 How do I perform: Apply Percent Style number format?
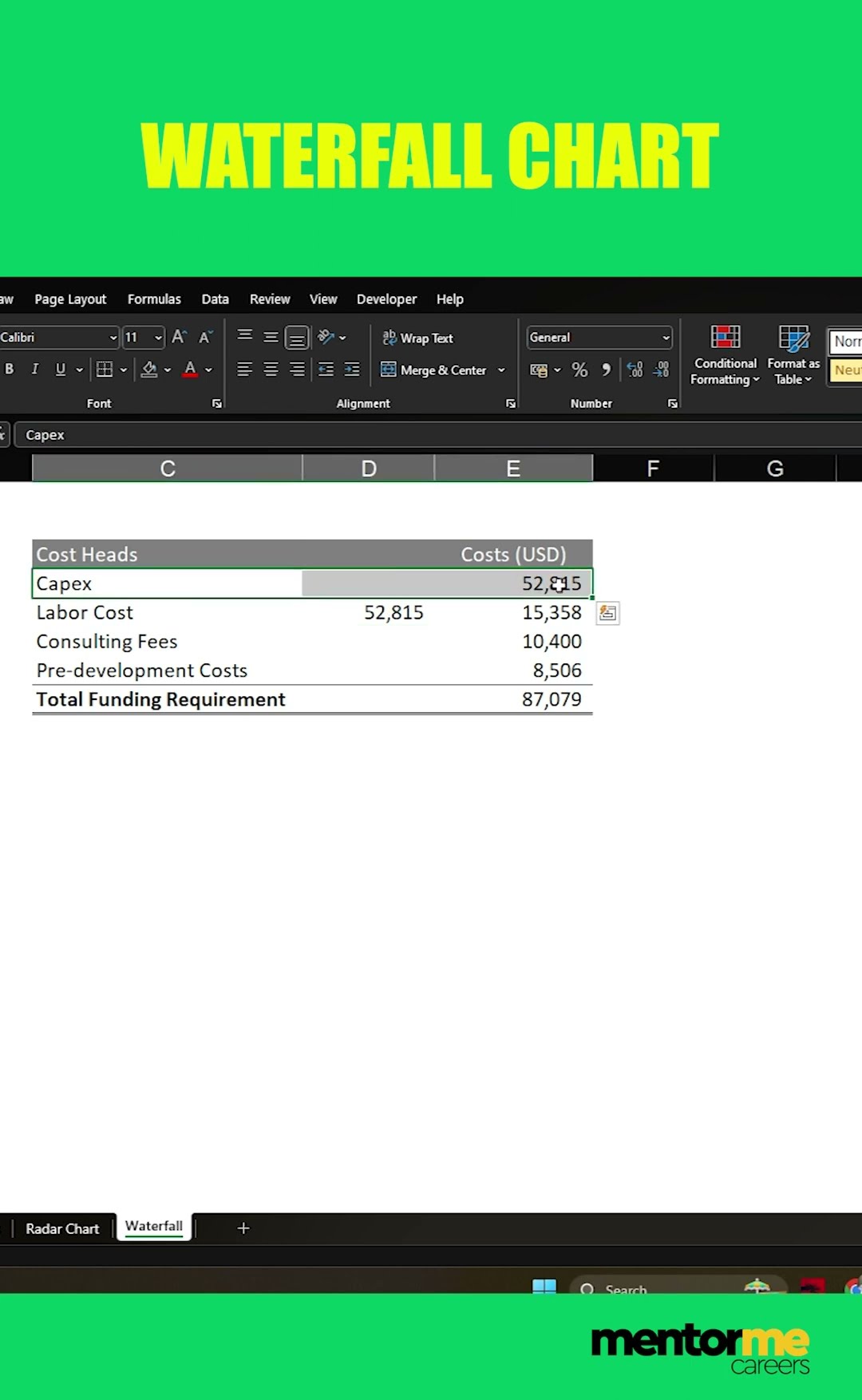click(579, 370)
